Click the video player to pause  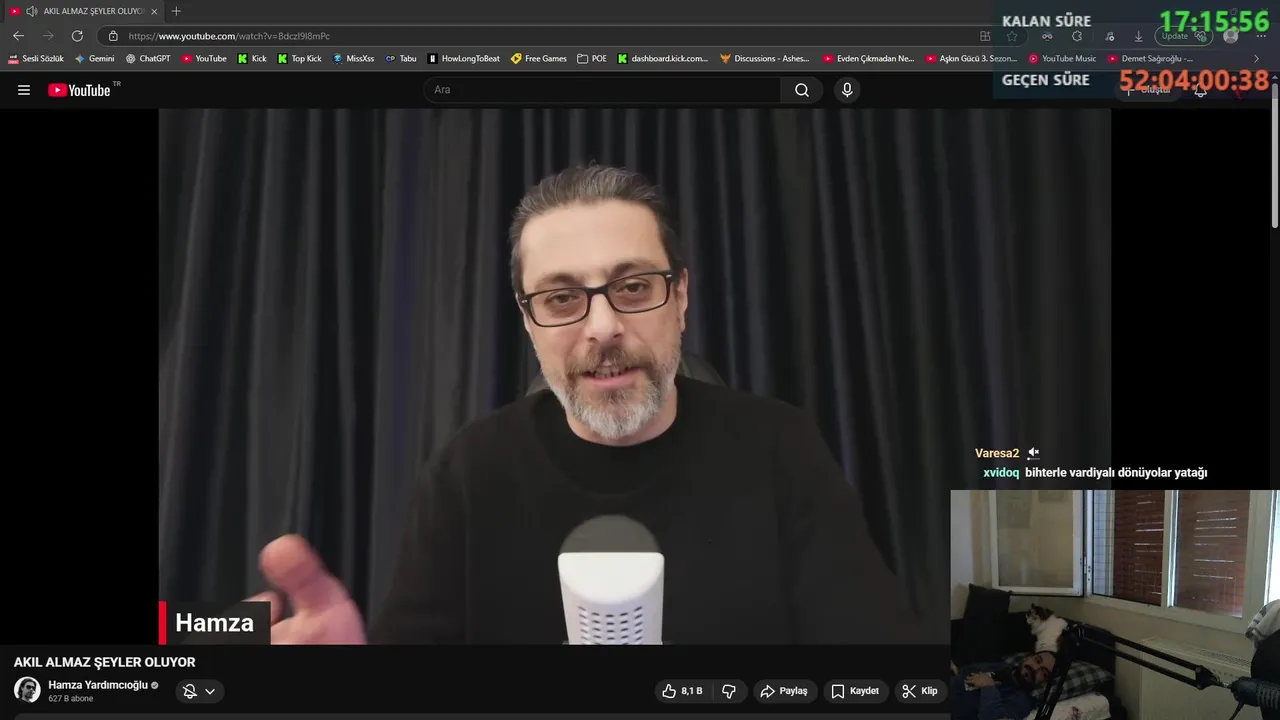[x=634, y=376]
